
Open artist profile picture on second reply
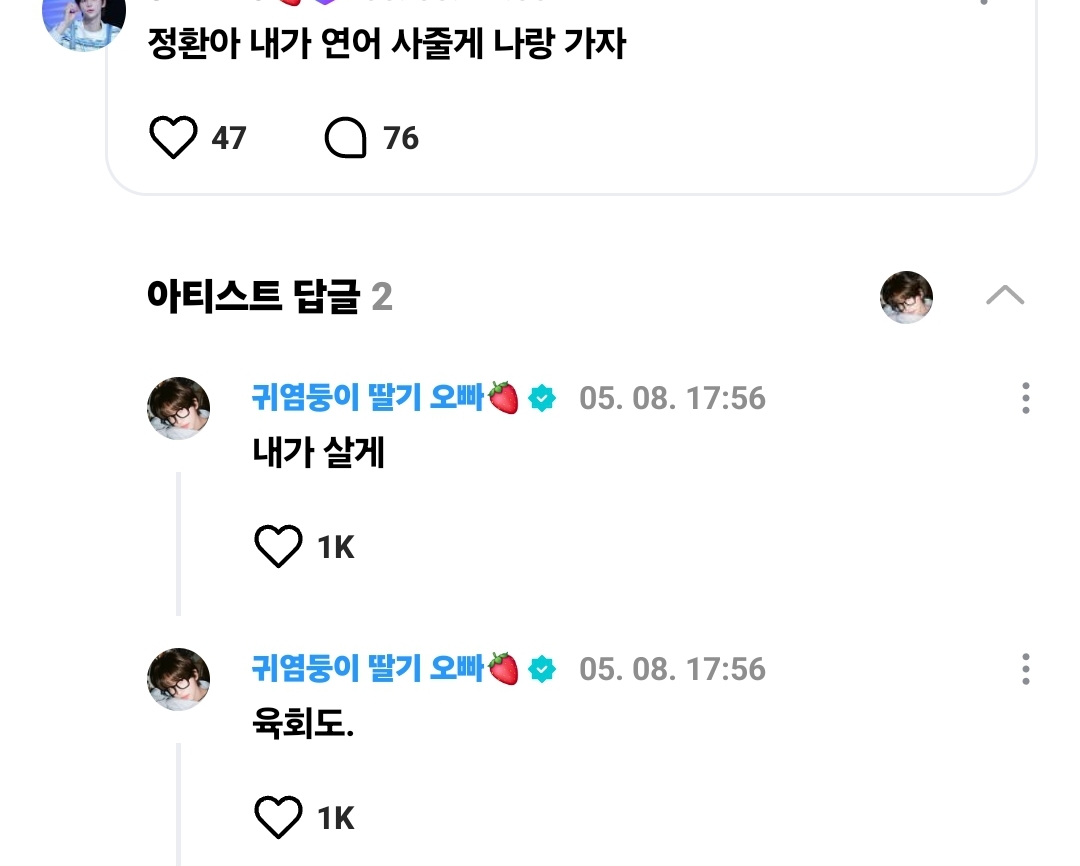click(179, 679)
